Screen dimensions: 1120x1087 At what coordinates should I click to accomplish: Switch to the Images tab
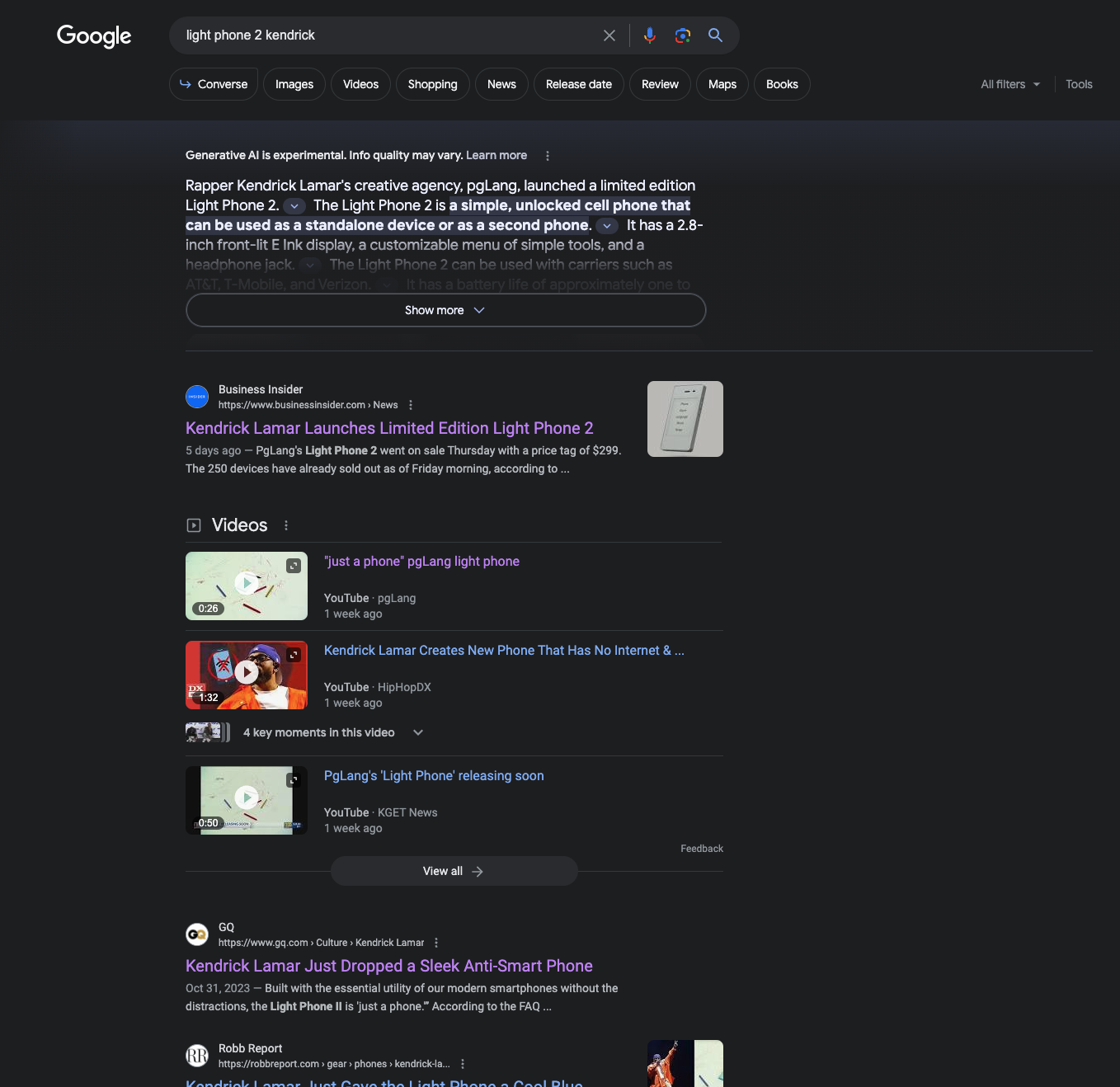tap(294, 84)
